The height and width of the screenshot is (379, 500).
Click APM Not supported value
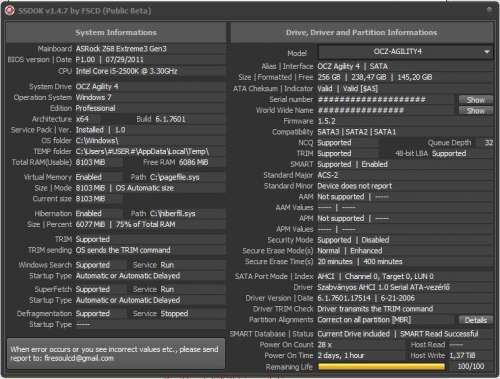[x=340, y=218]
